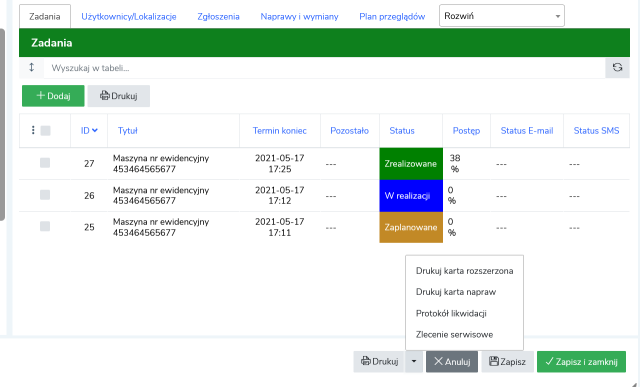Click title of task 25 row
Image resolution: width=640 pixels, height=387 pixels.
161,227
